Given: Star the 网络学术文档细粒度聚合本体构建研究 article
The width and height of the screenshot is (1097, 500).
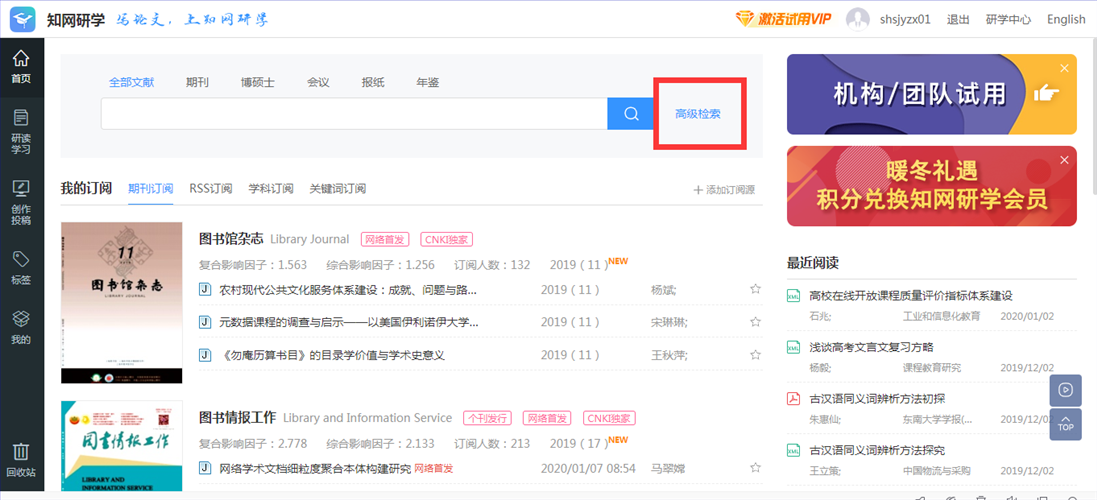Looking at the screenshot, I should (x=755, y=468).
